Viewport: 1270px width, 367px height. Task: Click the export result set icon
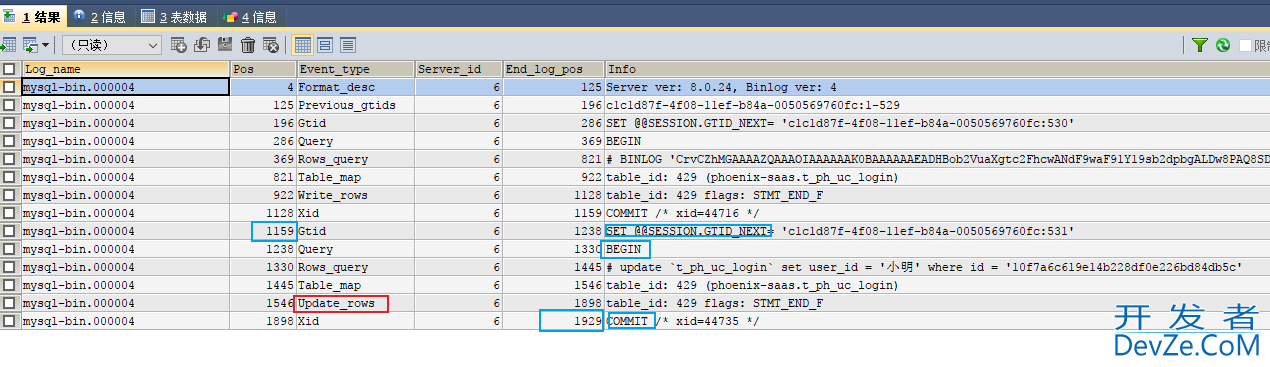(7, 45)
